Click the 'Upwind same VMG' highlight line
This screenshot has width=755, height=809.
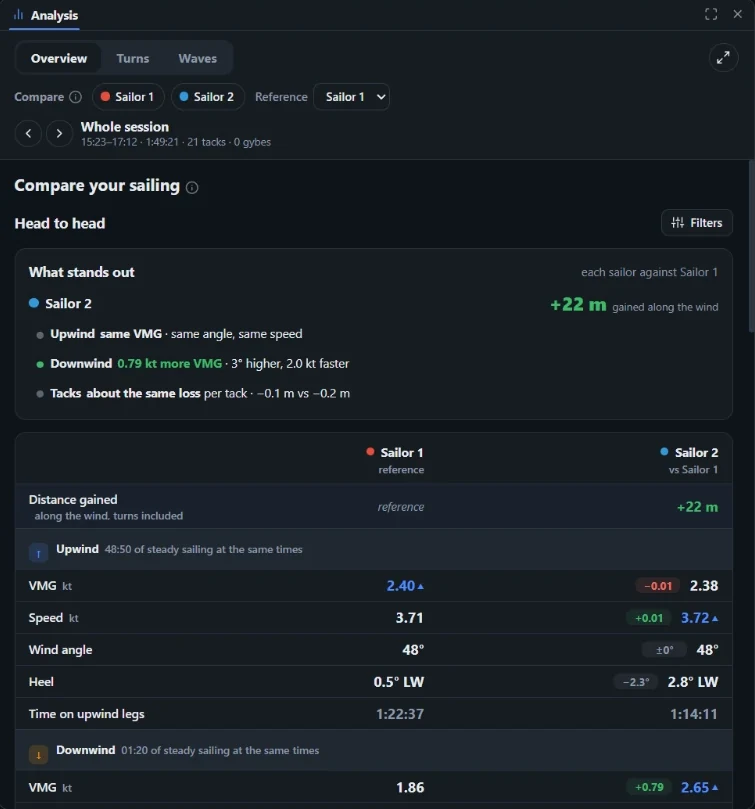pos(176,334)
